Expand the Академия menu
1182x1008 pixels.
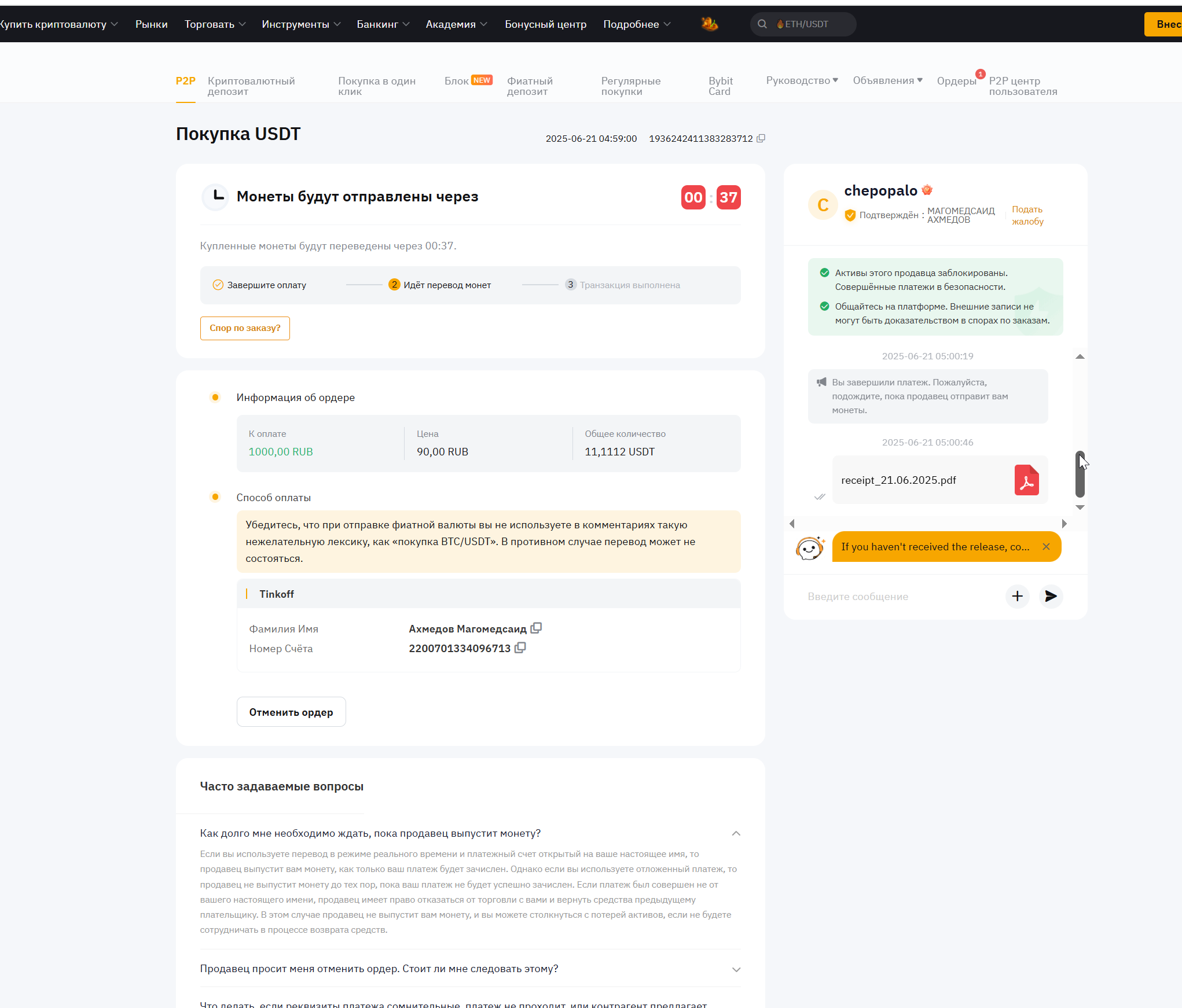[456, 24]
